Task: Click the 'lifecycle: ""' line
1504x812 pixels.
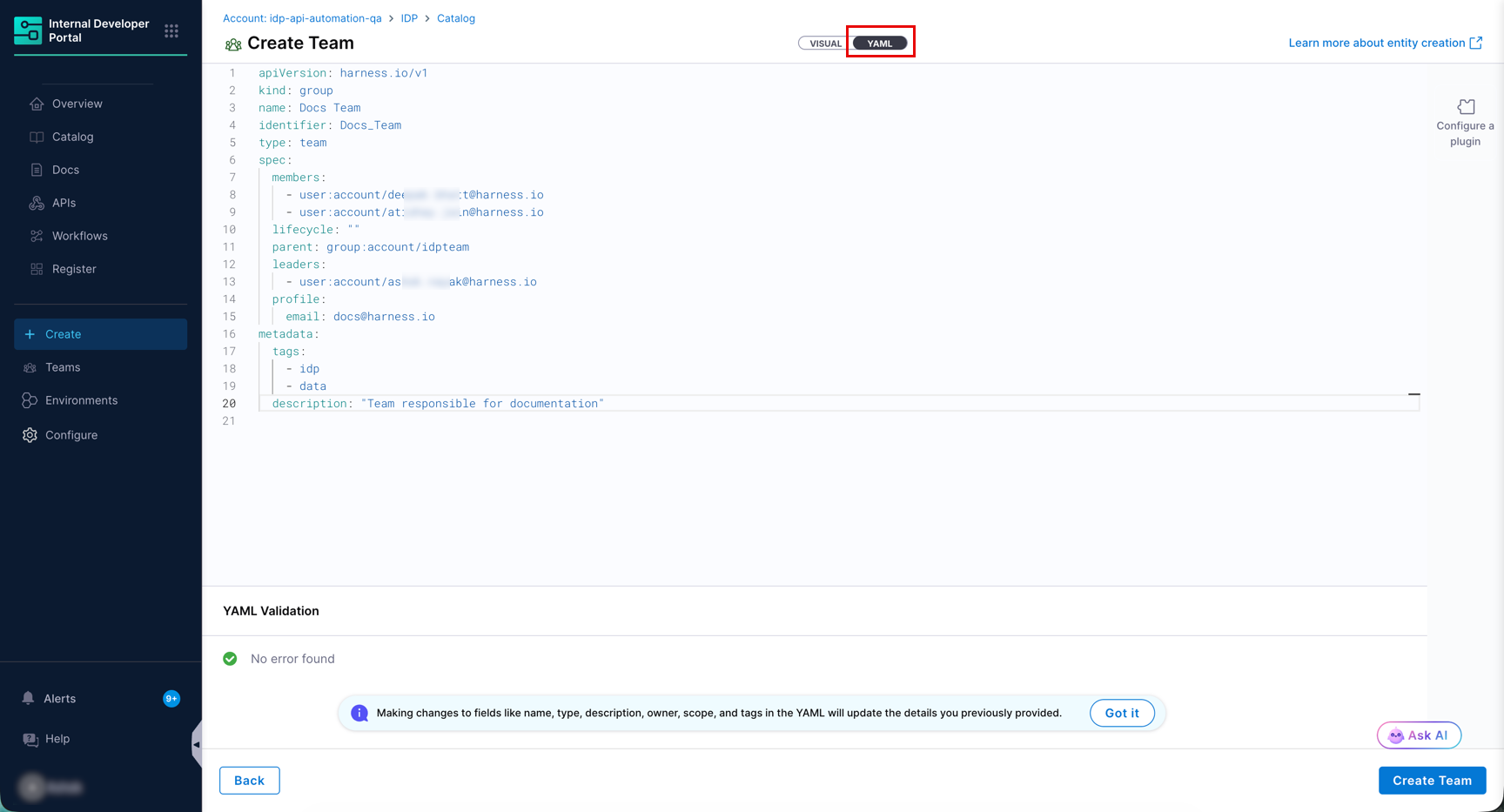Action: 316,230
